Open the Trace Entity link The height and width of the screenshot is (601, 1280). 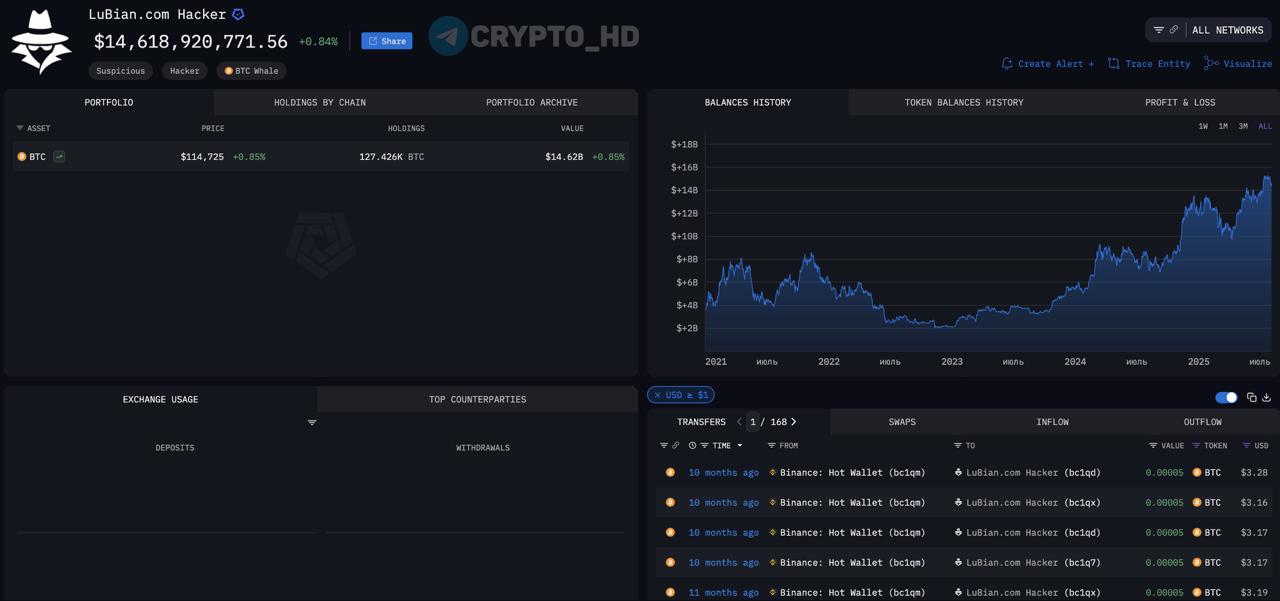coord(1149,64)
